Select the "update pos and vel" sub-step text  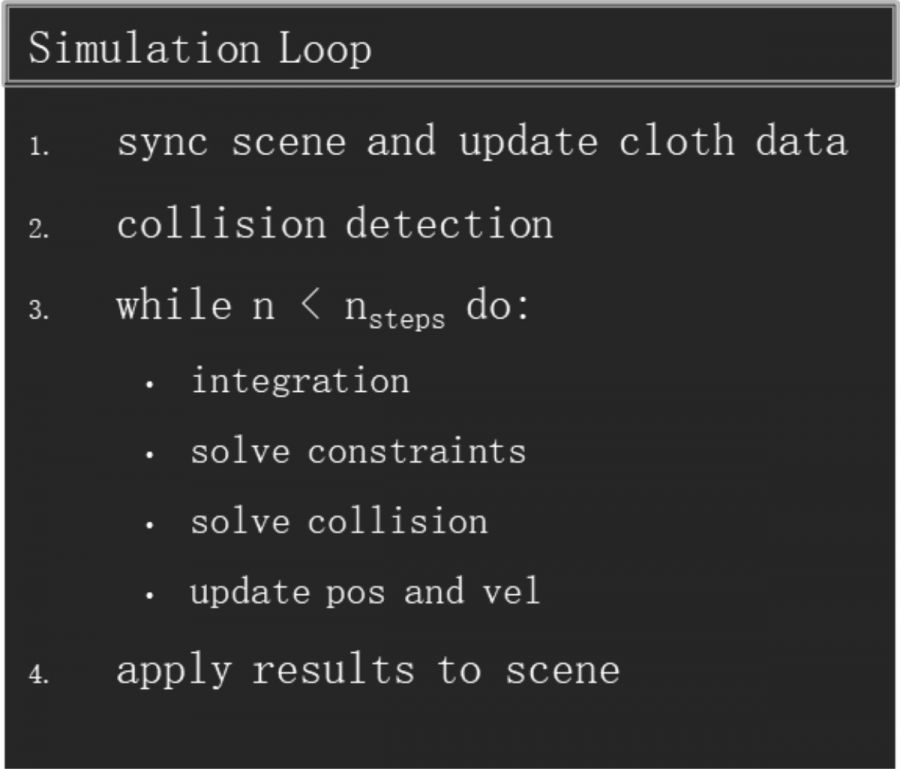(364, 592)
